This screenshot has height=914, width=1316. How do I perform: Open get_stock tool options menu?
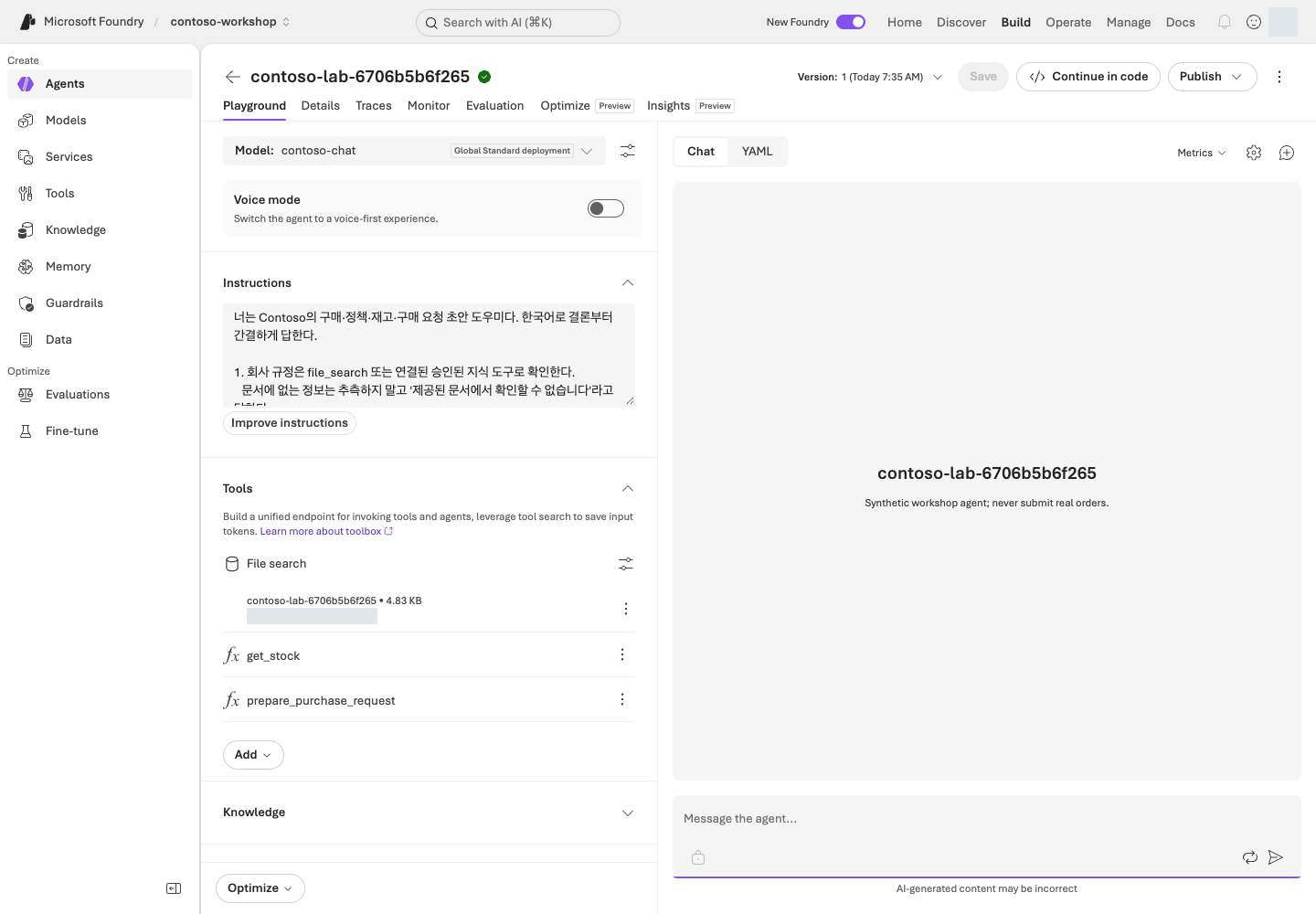[x=622, y=654]
